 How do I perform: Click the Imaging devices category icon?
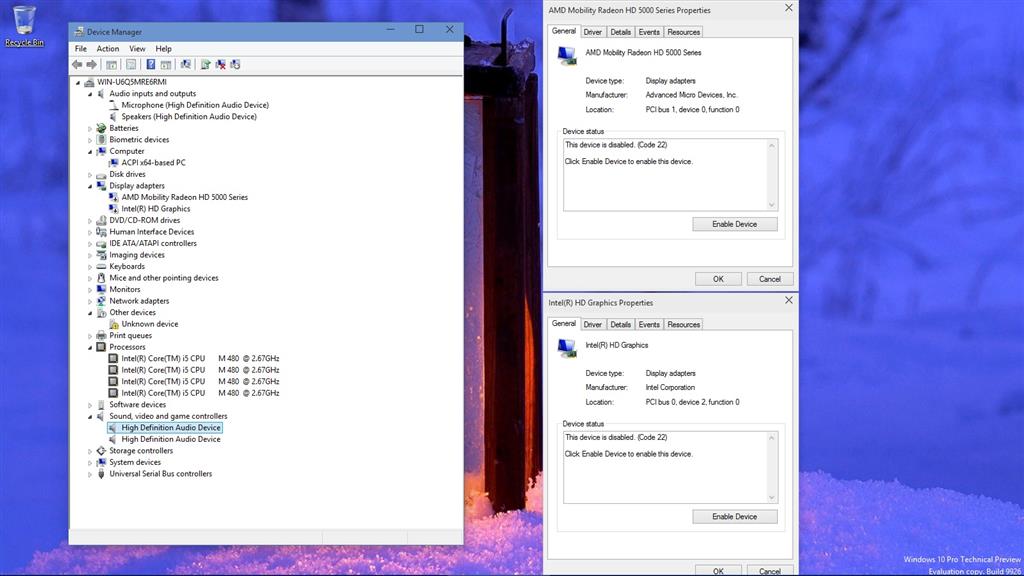(x=101, y=255)
